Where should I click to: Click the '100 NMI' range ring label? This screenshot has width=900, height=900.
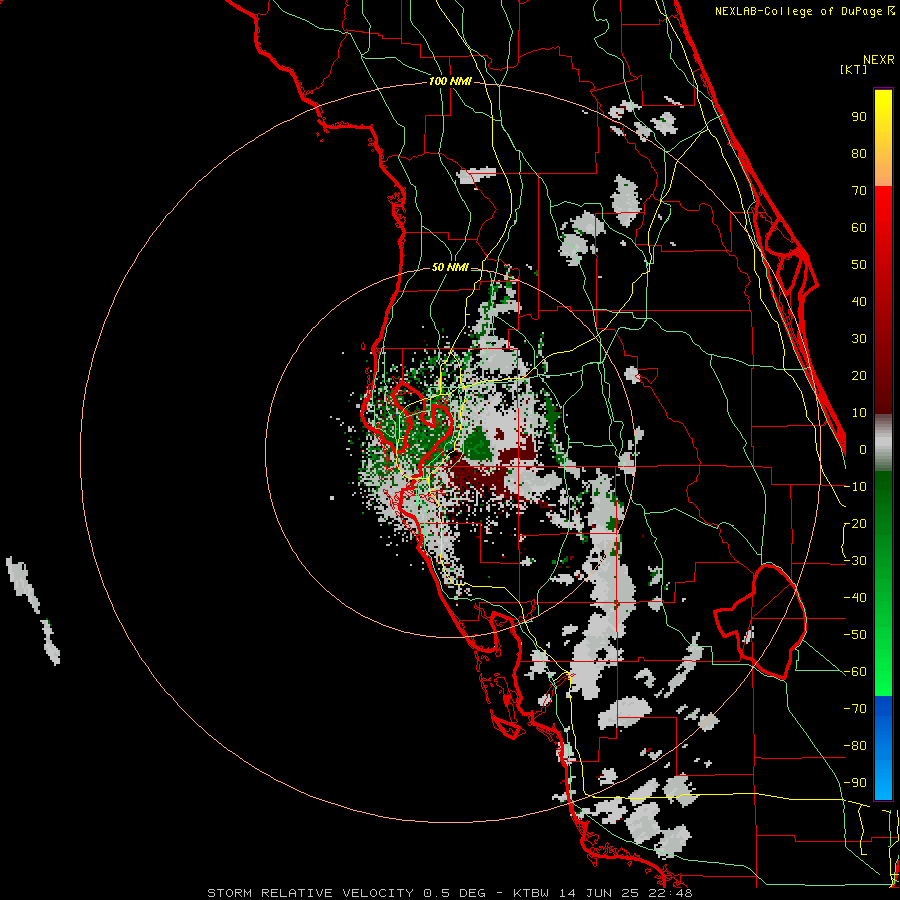(x=450, y=82)
